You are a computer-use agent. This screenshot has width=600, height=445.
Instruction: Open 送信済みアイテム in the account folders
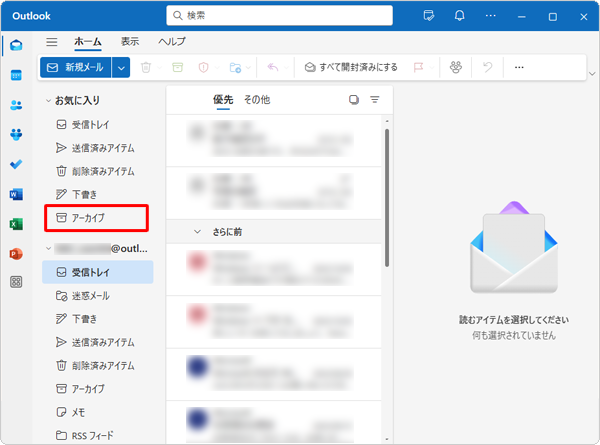coord(98,342)
